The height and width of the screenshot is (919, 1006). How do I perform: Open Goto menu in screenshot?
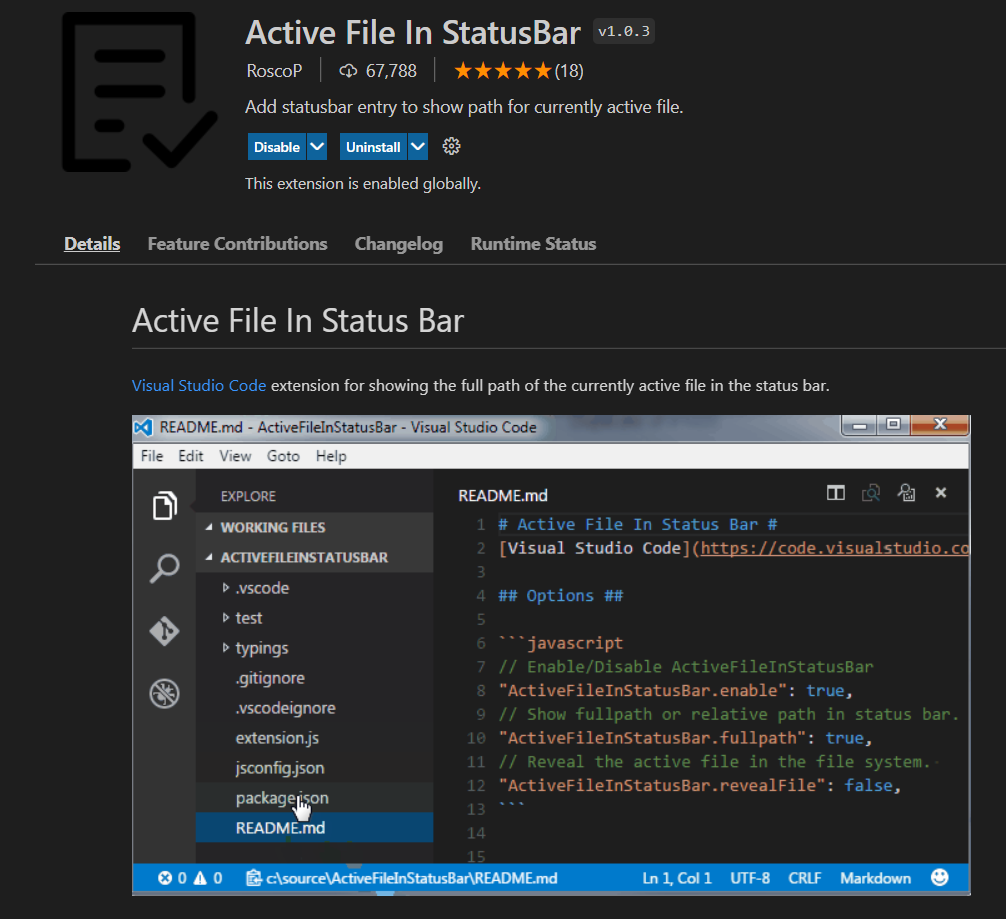click(283, 456)
